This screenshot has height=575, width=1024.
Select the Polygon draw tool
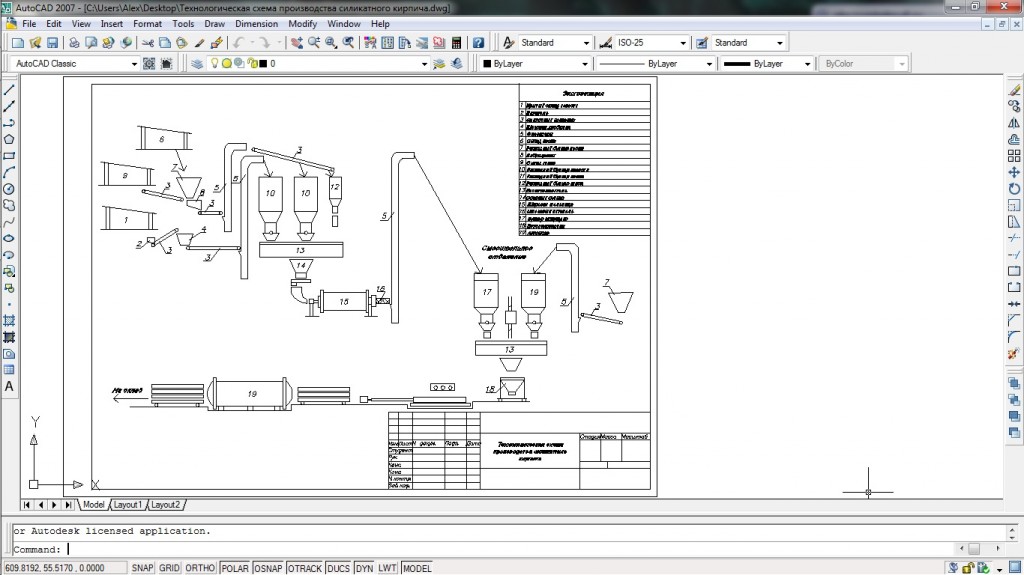[9, 139]
